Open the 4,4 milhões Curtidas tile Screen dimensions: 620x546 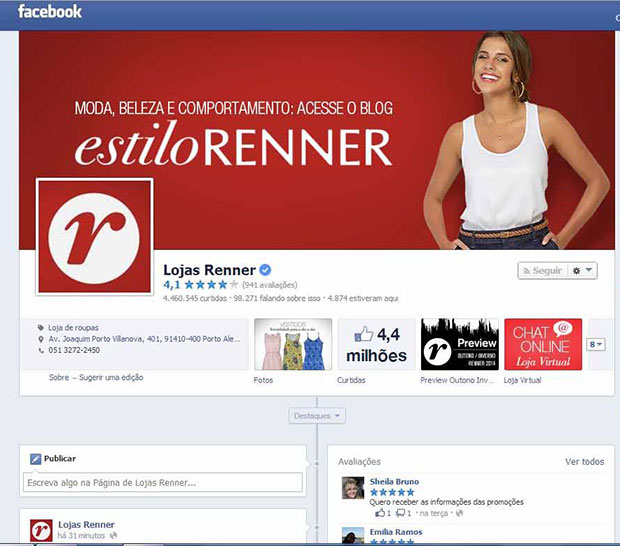click(x=376, y=344)
